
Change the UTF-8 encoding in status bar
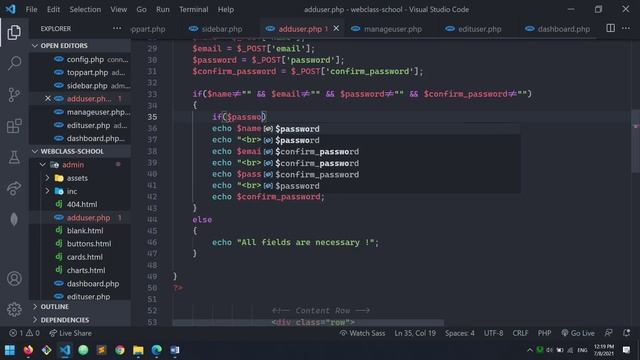point(493,333)
